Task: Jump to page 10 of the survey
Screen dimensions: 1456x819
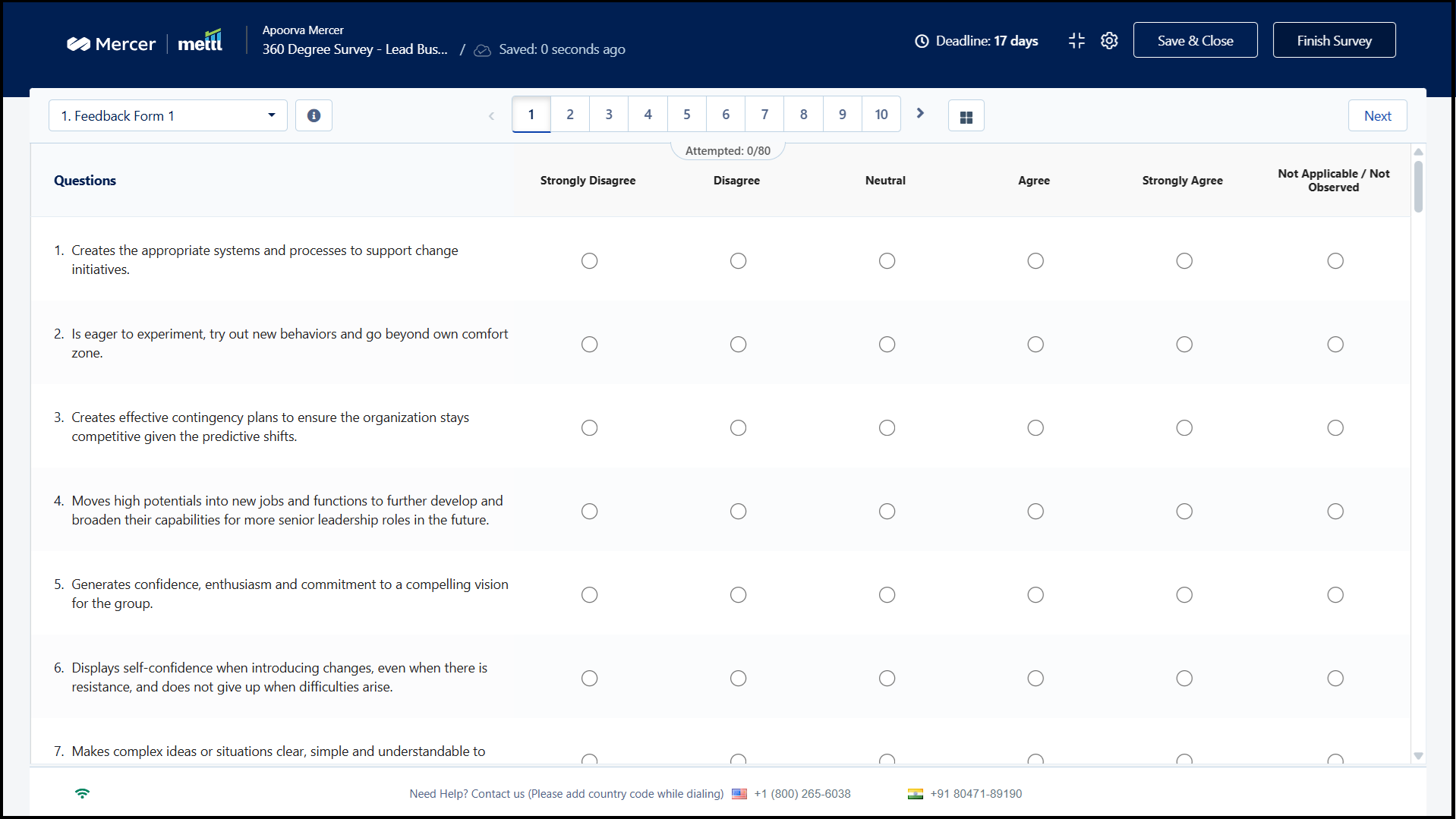Action: [x=881, y=115]
